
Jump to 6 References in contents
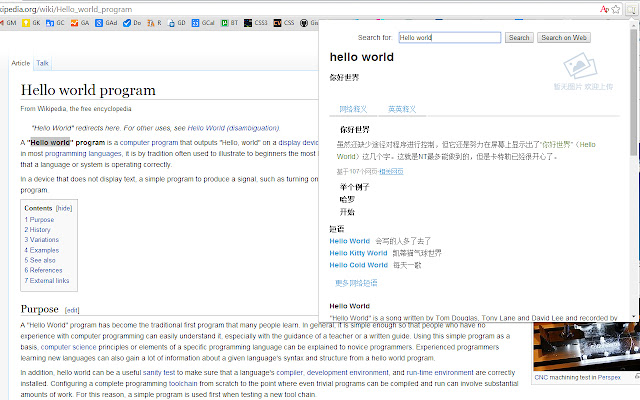[43, 270]
